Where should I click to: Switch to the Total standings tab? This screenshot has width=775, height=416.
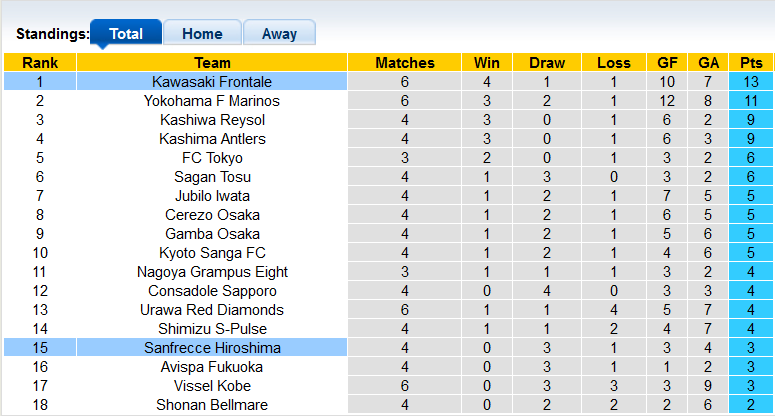pos(126,33)
